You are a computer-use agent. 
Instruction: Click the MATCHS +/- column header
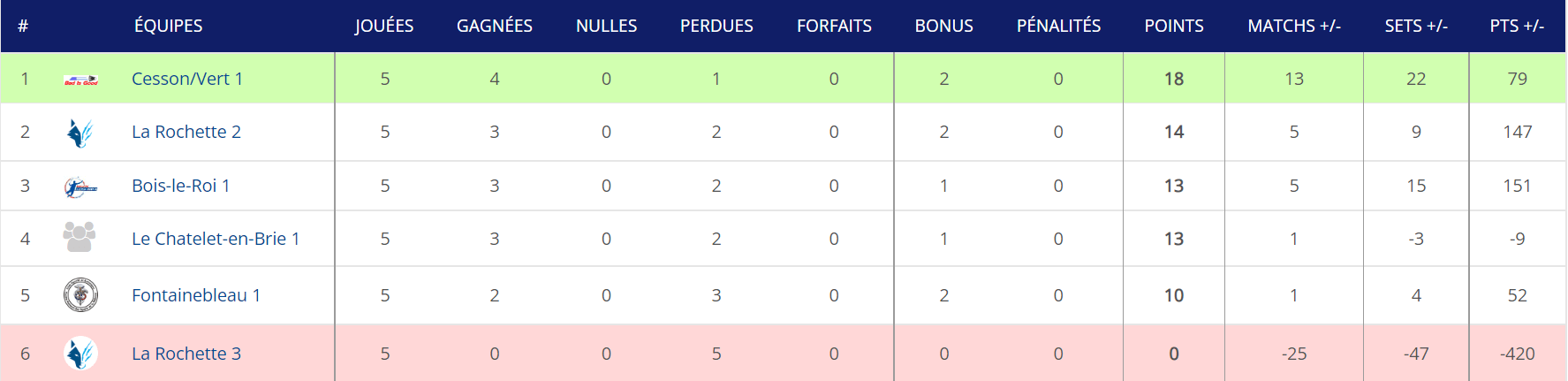coord(1293,26)
